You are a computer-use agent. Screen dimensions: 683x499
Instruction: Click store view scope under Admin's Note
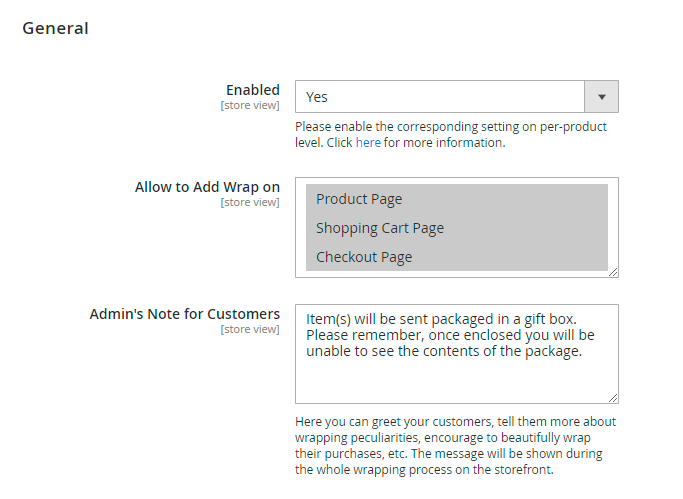pyautogui.click(x=250, y=330)
